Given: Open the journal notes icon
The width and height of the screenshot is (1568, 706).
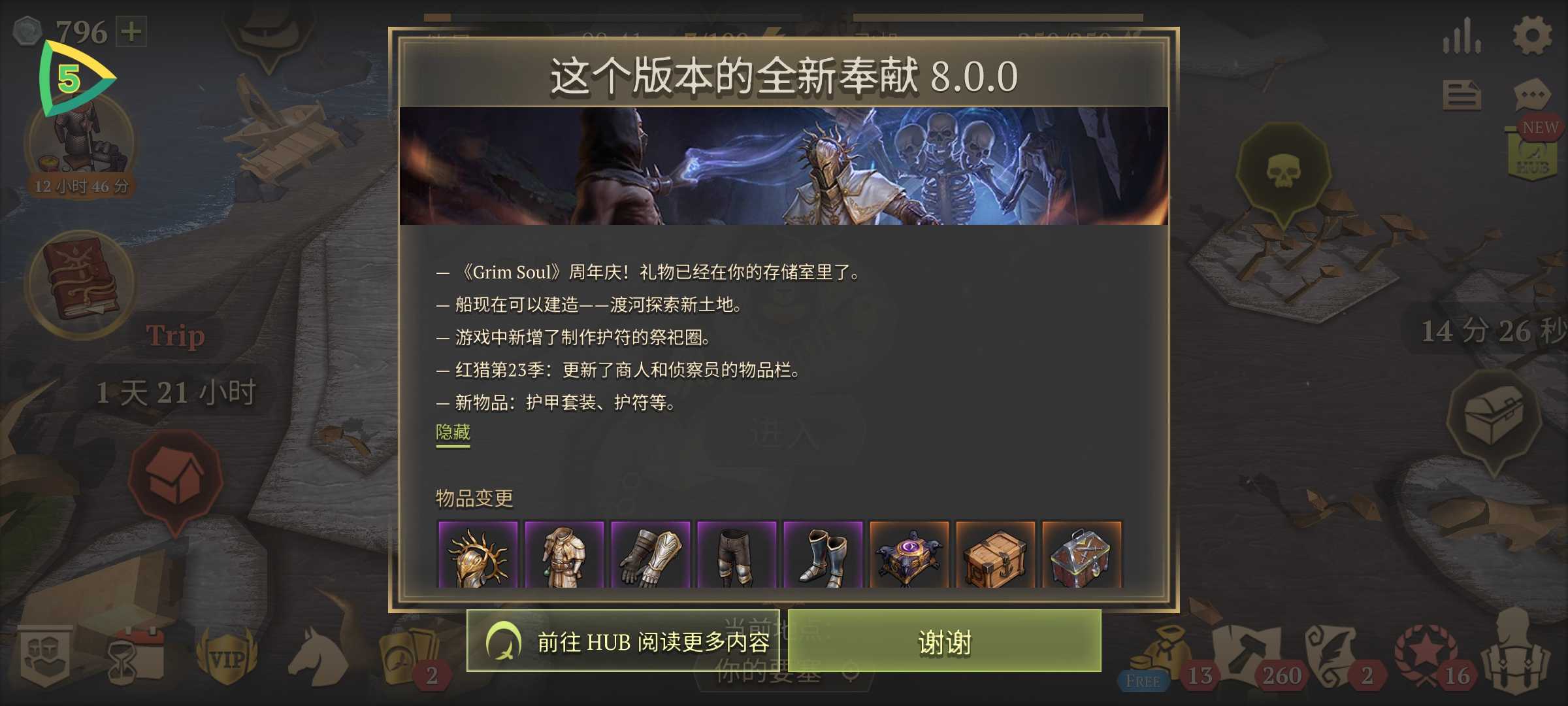Looking at the screenshot, I should point(1462,95).
